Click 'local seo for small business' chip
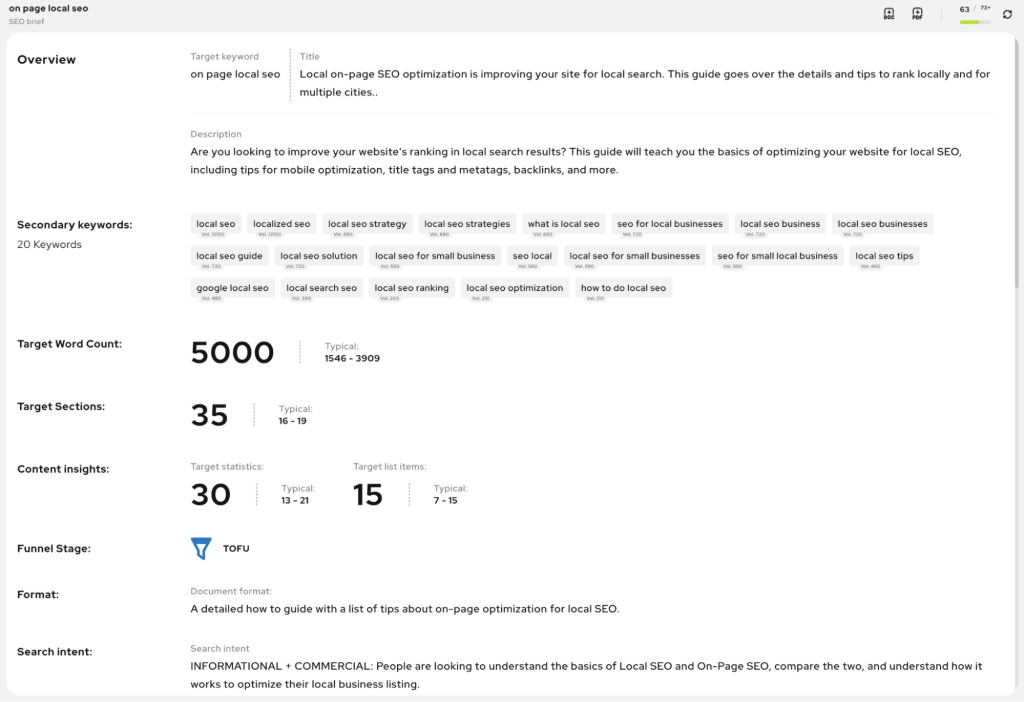Viewport: 1024px width, 702px height. coord(435,256)
